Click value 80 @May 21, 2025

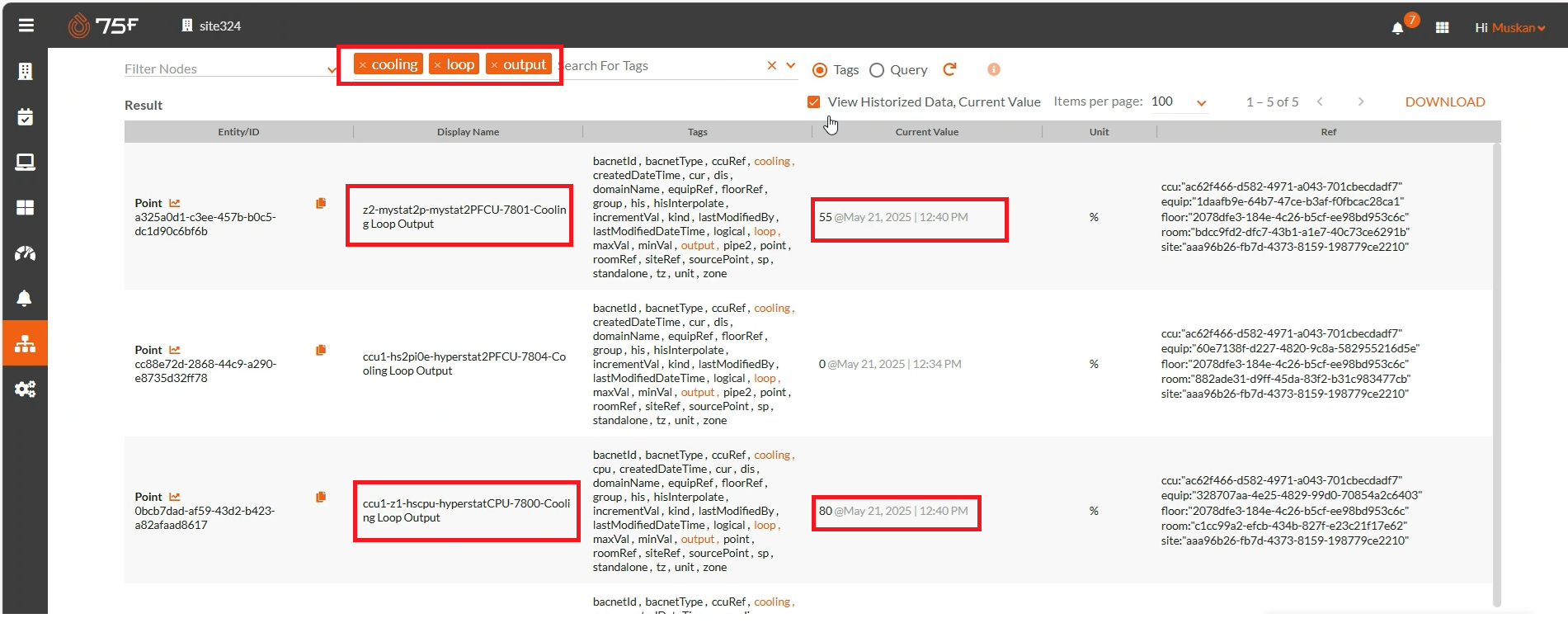click(x=893, y=511)
